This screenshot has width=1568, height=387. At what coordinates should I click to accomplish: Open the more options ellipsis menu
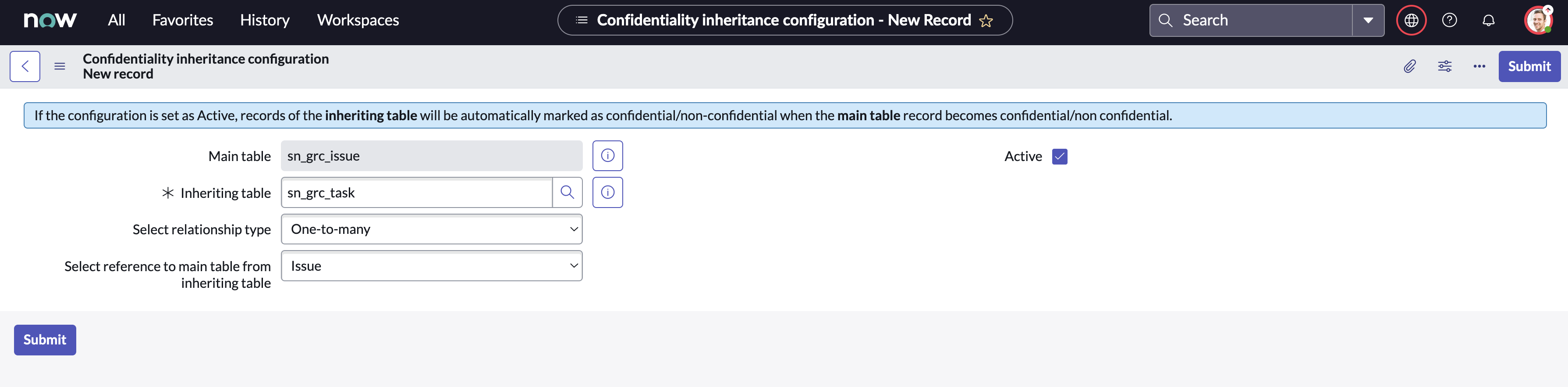1479,66
